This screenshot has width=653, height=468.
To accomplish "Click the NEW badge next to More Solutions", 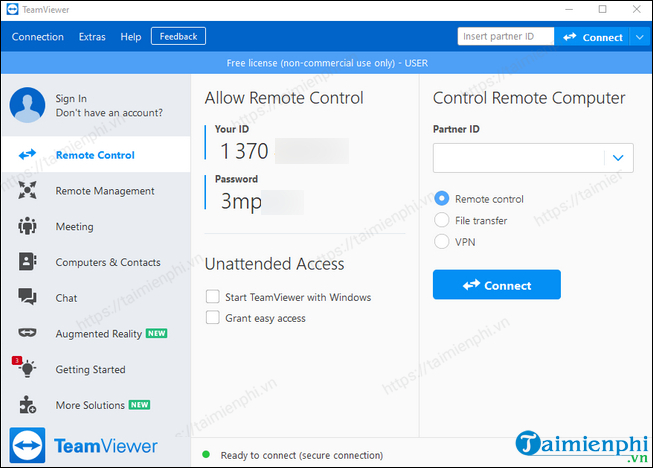I will point(140,405).
